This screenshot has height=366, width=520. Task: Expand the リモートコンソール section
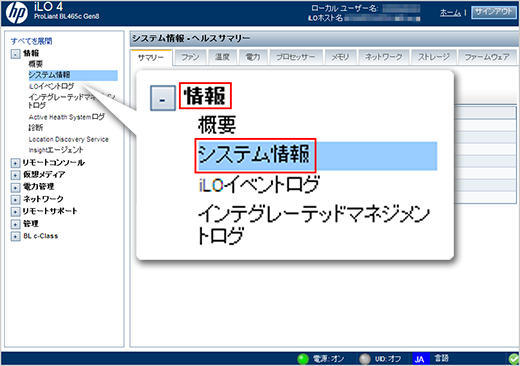tap(15, 163)
